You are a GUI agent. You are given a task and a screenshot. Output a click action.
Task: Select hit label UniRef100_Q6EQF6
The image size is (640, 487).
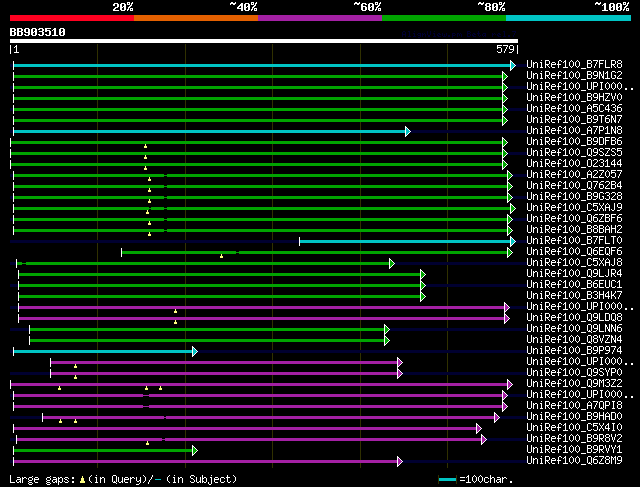coord(574,252)
